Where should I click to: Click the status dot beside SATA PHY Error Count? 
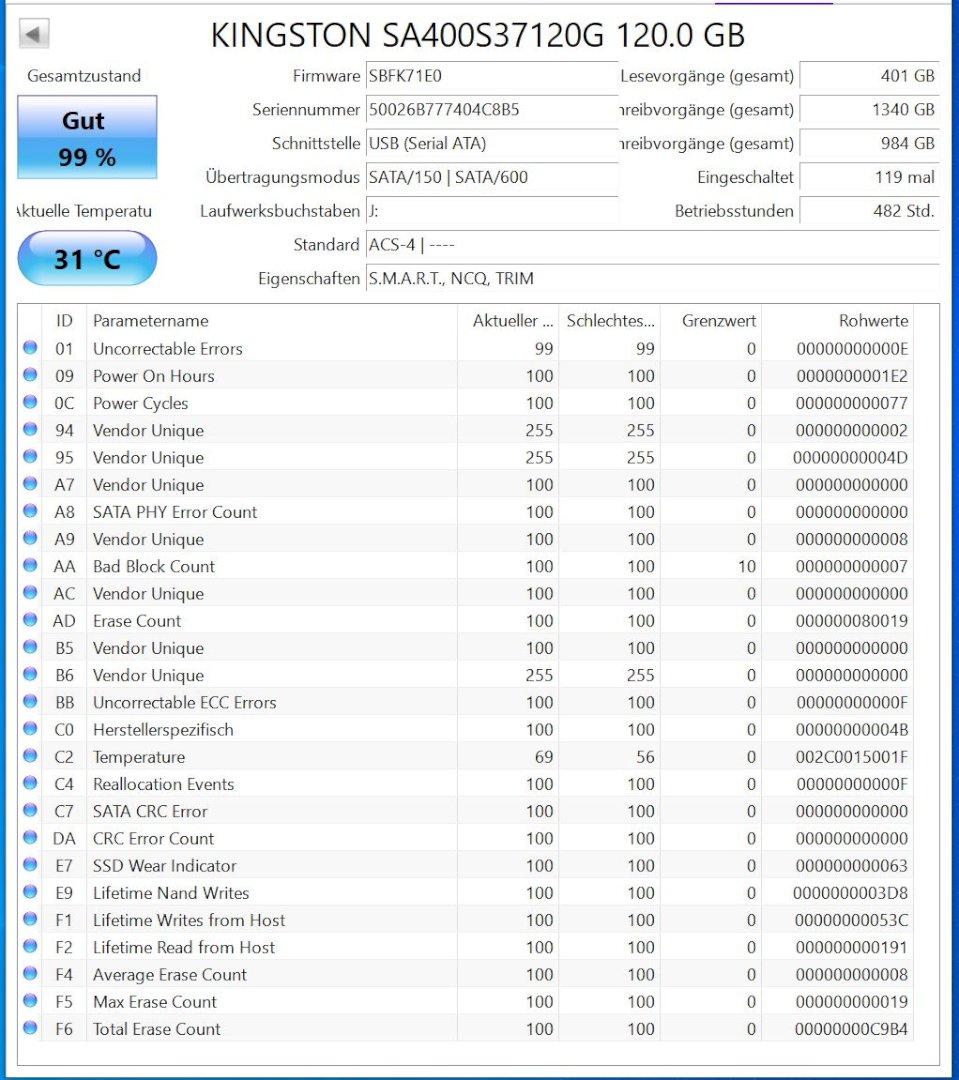[30, 511]
